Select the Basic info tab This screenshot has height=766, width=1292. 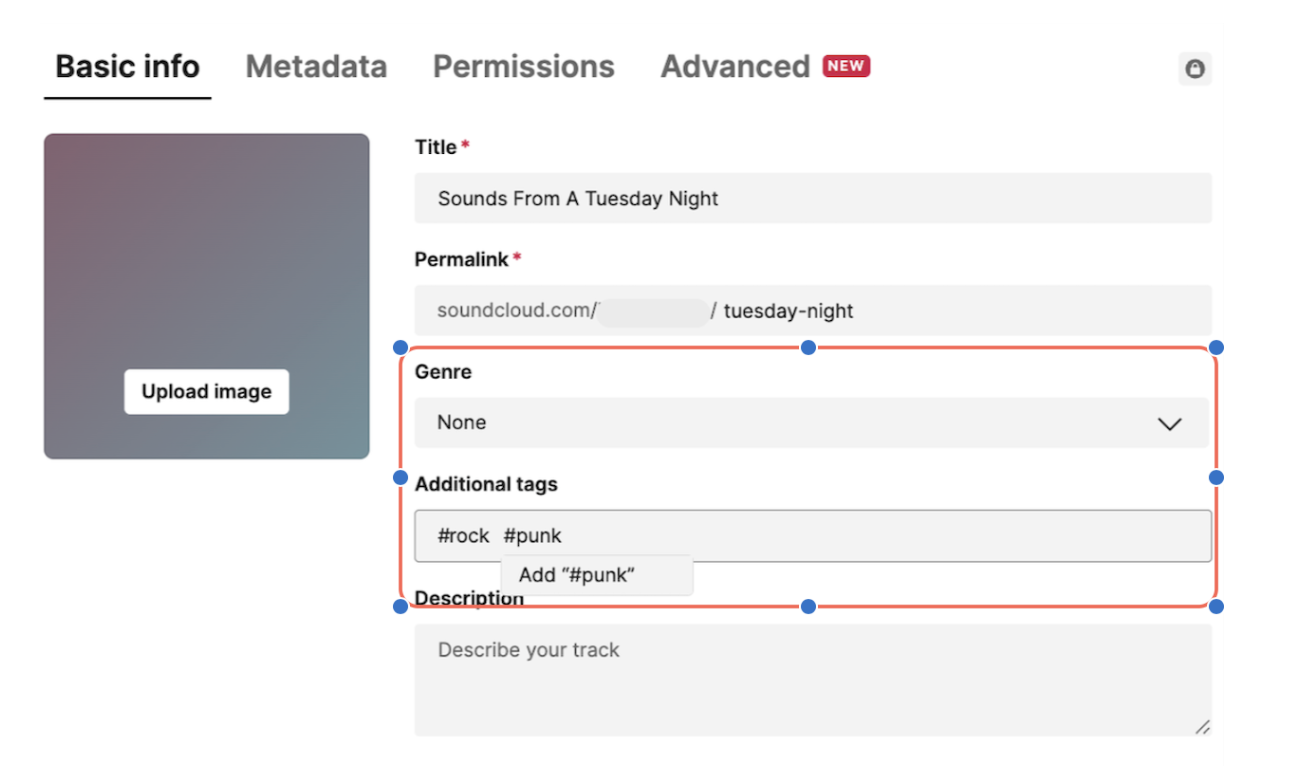click(x=127, y=66)
